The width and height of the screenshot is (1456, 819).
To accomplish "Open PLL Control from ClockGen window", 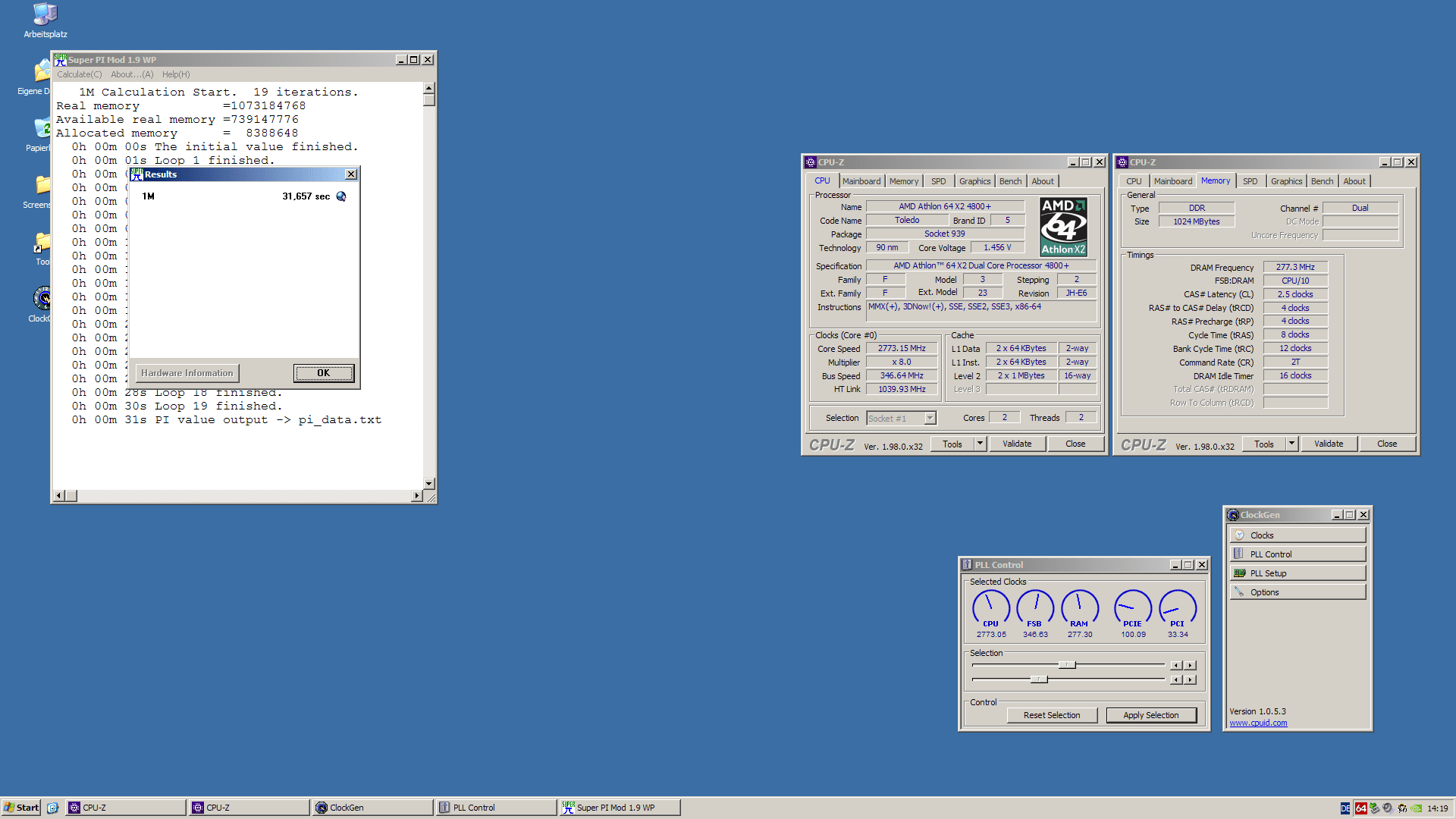I will click(x=1298, y=554).
